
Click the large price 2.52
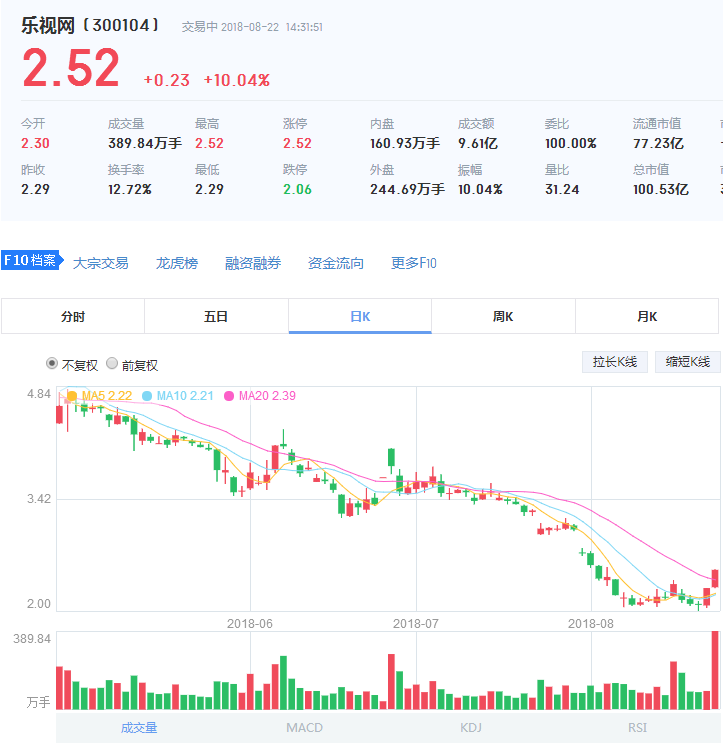[70, 68]
